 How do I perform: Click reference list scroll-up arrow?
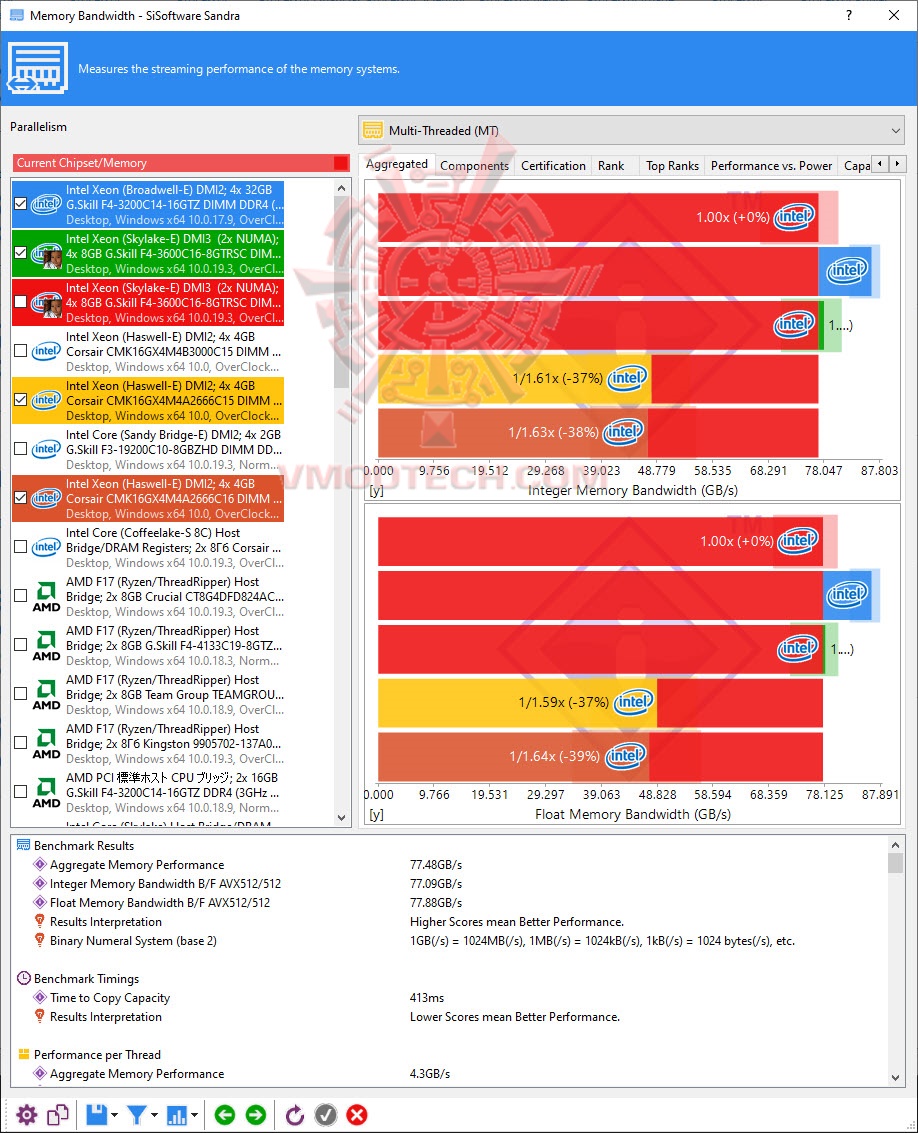pos(342,188)
